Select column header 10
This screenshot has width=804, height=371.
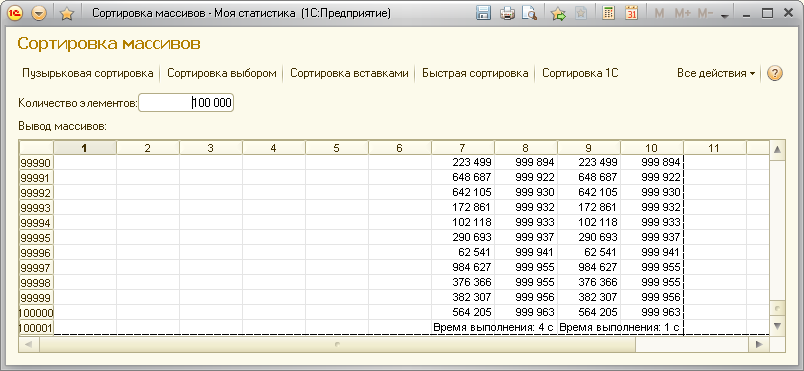click(652, 148)
